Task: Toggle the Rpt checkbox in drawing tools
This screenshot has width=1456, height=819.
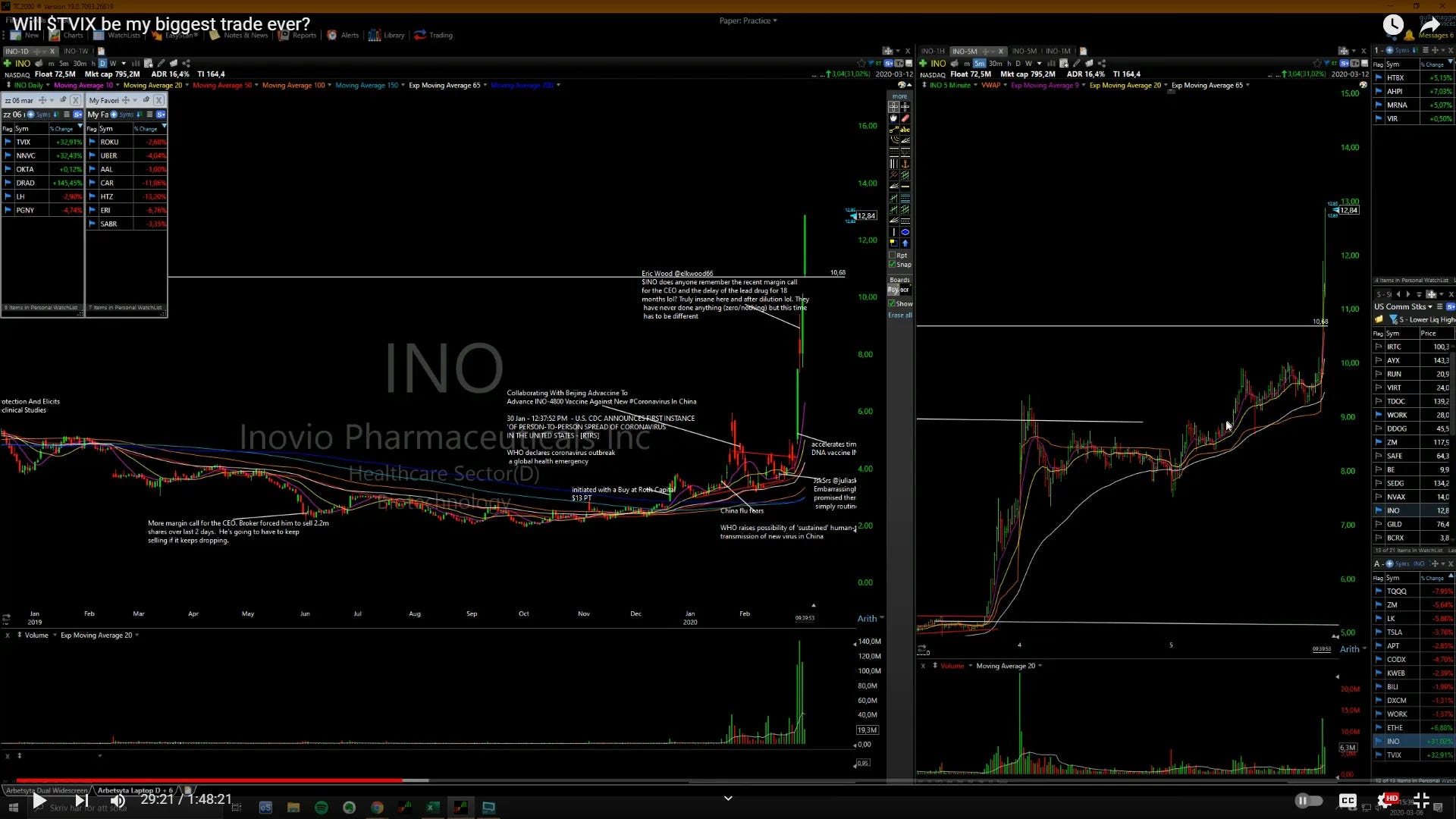Action: click(x=893, y=256)
